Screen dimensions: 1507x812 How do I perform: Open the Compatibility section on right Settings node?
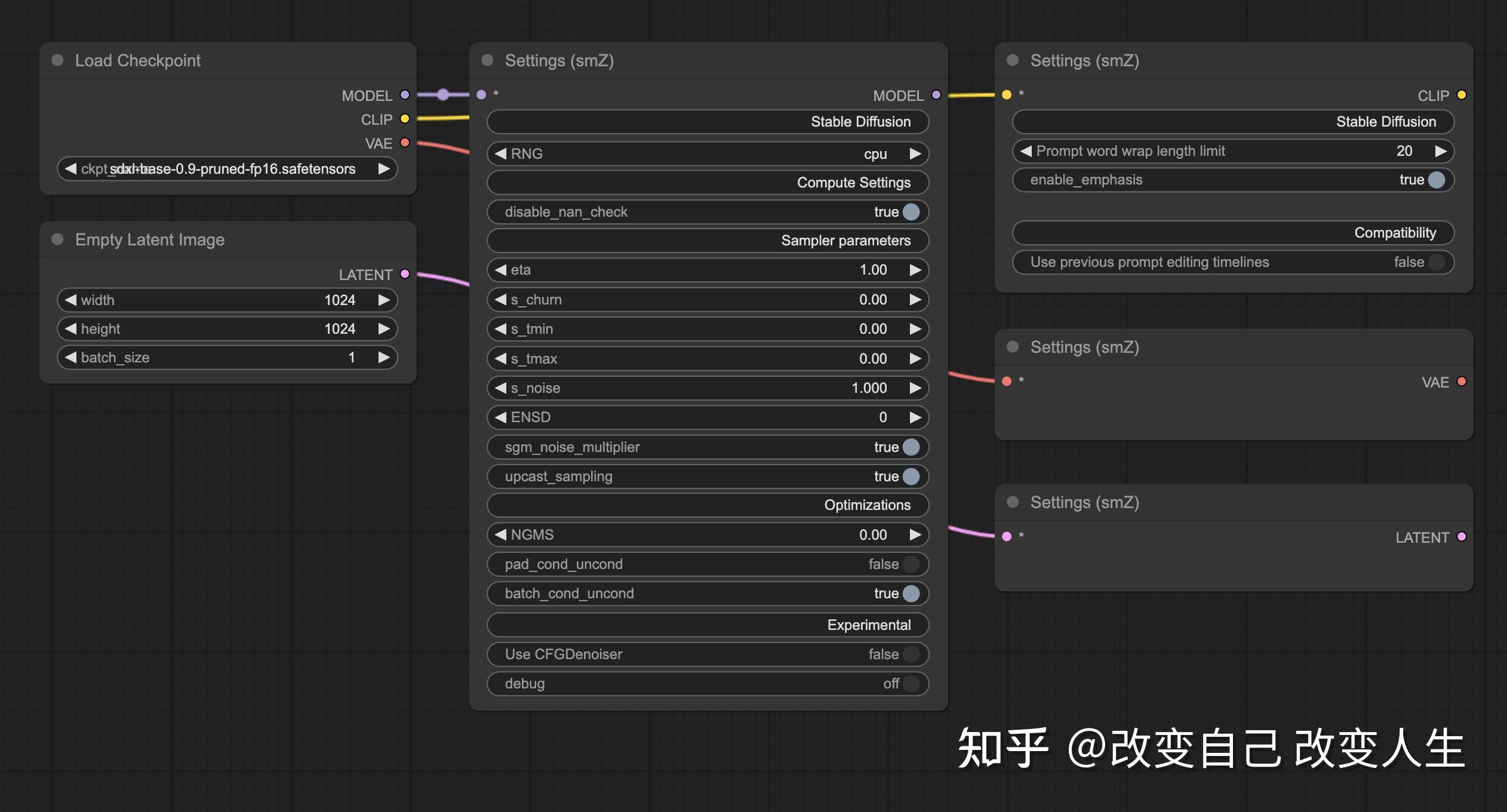[1233, 233]
